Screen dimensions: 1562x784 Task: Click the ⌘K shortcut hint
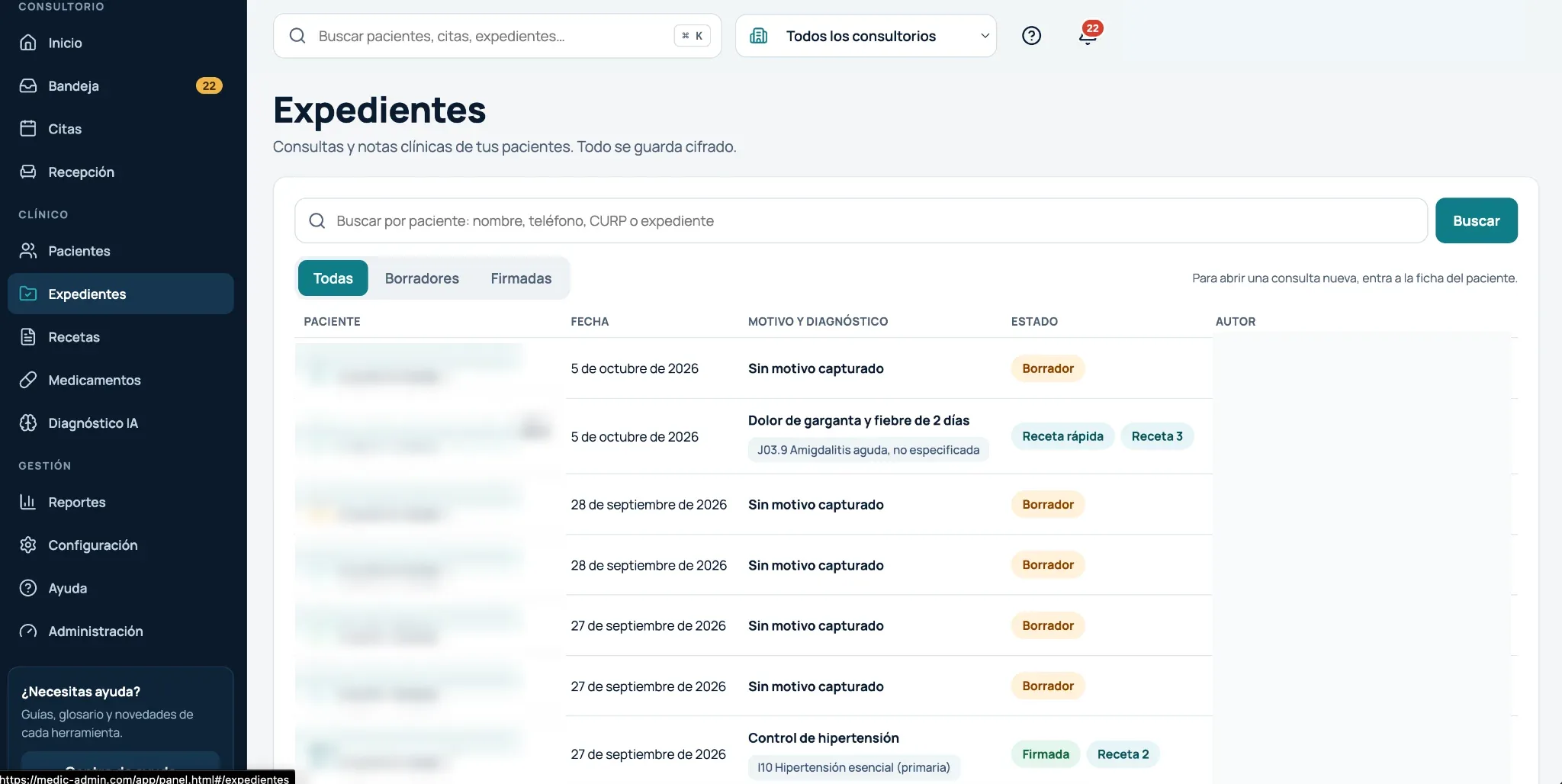693,36
